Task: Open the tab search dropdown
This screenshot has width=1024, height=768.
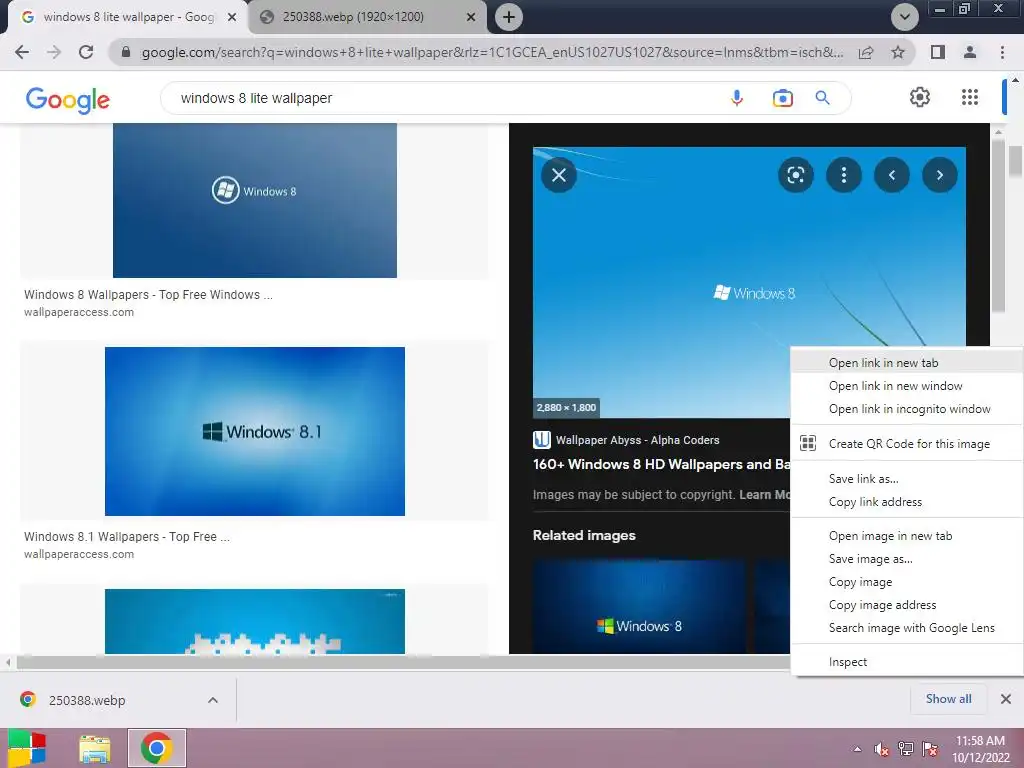Action: (x=904, y=17)
